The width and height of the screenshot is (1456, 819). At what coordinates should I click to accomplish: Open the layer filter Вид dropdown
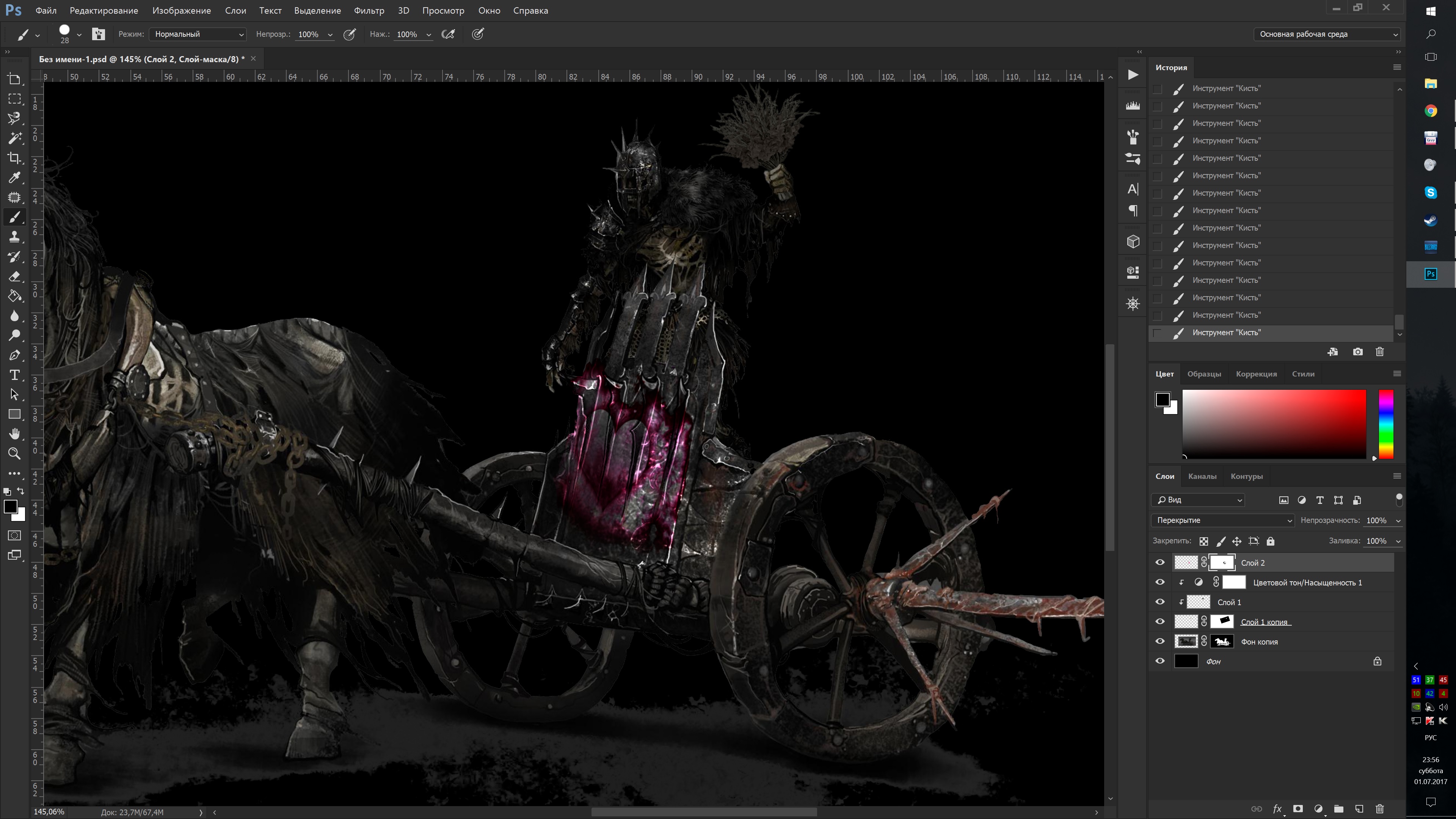(x=1198, y=500)
